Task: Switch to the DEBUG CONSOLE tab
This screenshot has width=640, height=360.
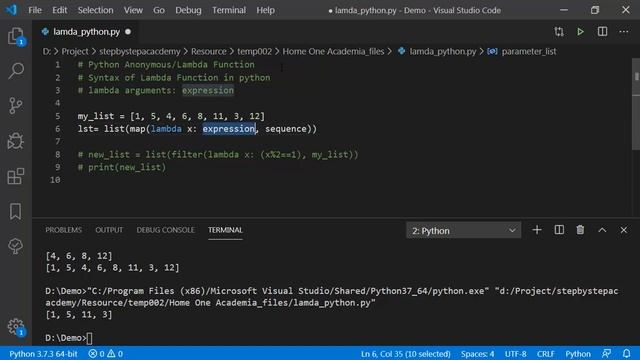Action: pos(165,230)
